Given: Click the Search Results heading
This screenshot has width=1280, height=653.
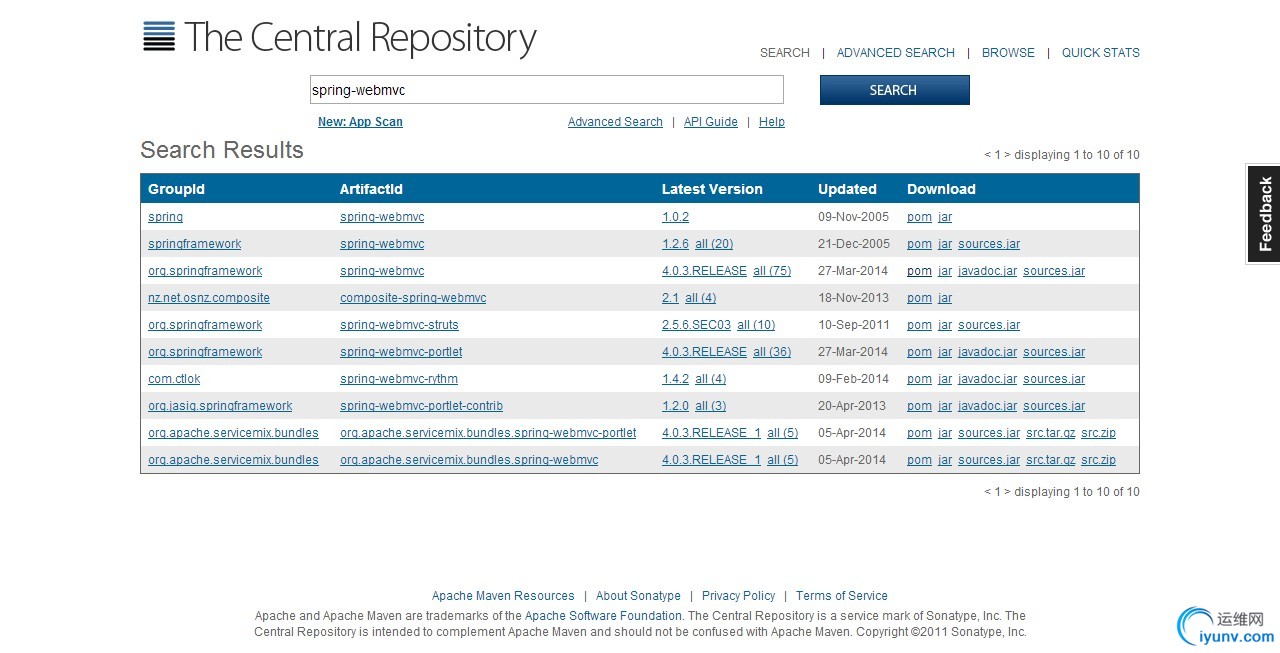Looking at the screenshot, I should pos(222,150).
